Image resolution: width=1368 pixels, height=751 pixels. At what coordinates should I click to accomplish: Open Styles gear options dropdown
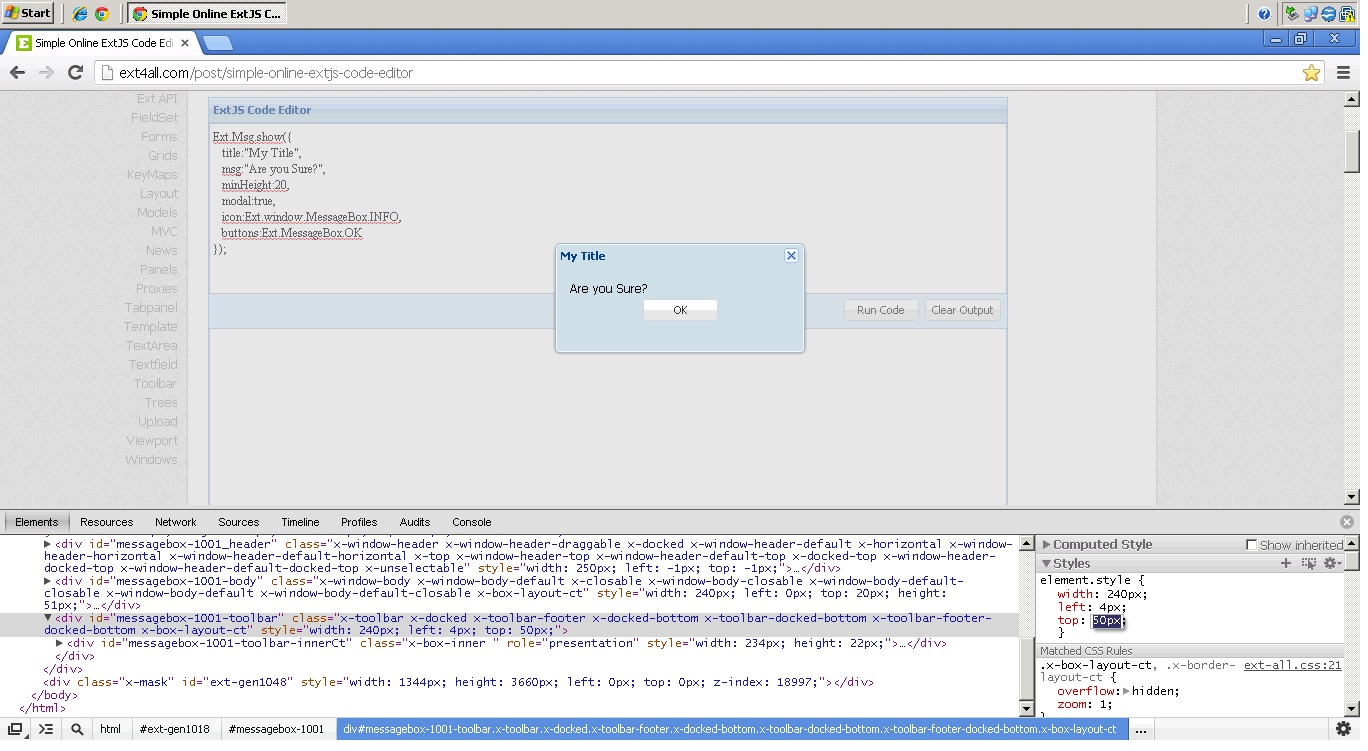[1331, 564]
